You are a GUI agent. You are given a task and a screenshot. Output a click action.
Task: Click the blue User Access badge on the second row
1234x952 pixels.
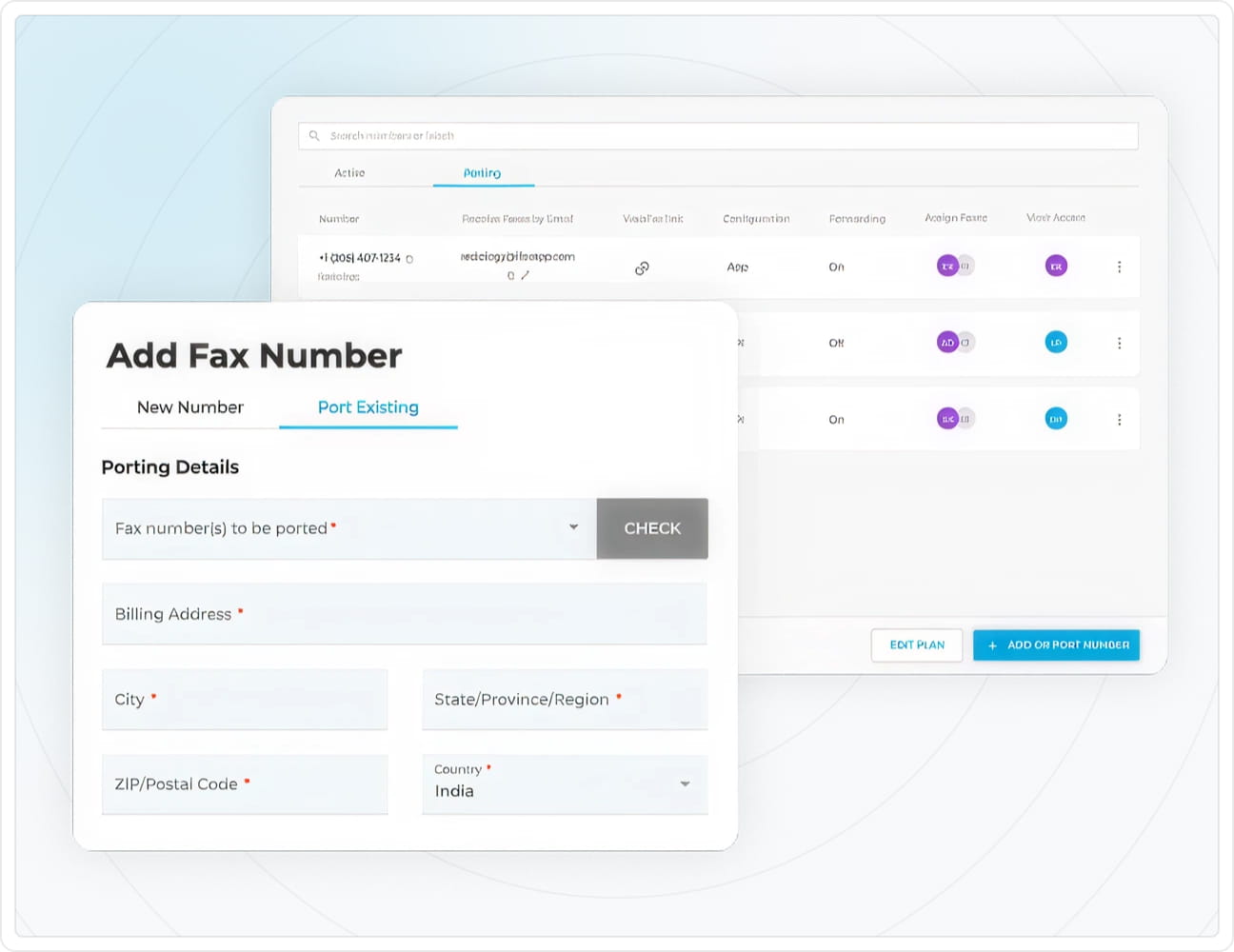(x=1055, y=342)
